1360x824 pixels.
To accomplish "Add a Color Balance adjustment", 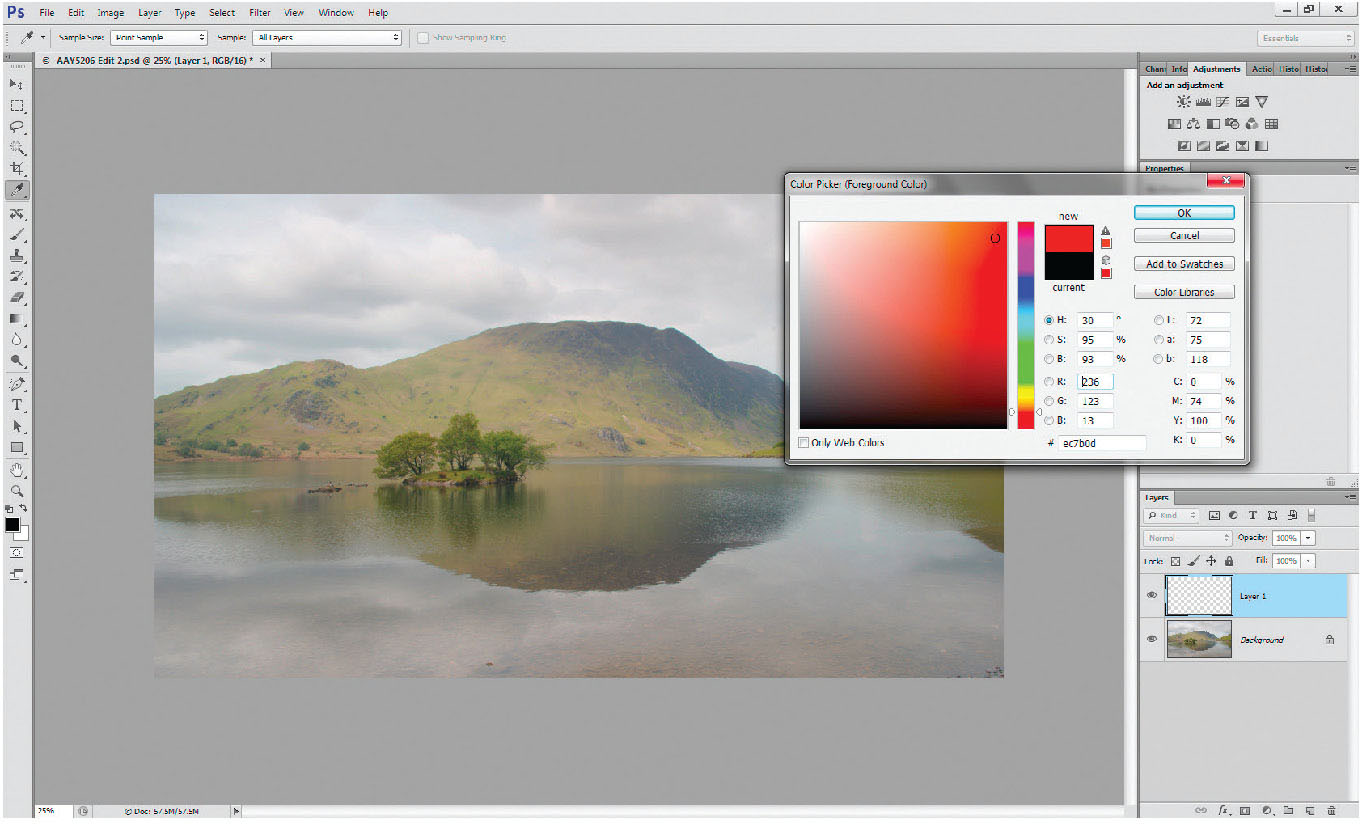I will [1194, 124].
